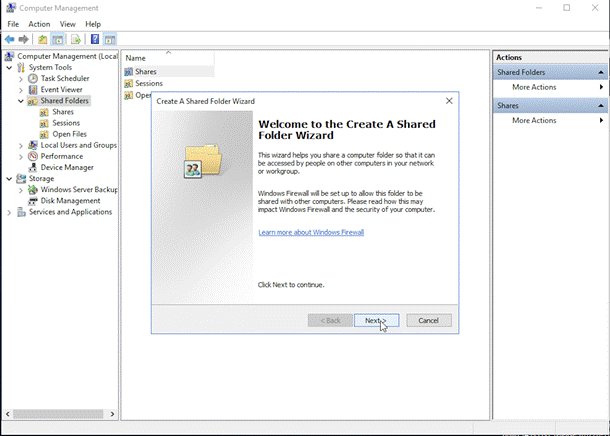Collapse the System Tools tree node
Viewport: 610px width, 436px height.
point(9,68)
